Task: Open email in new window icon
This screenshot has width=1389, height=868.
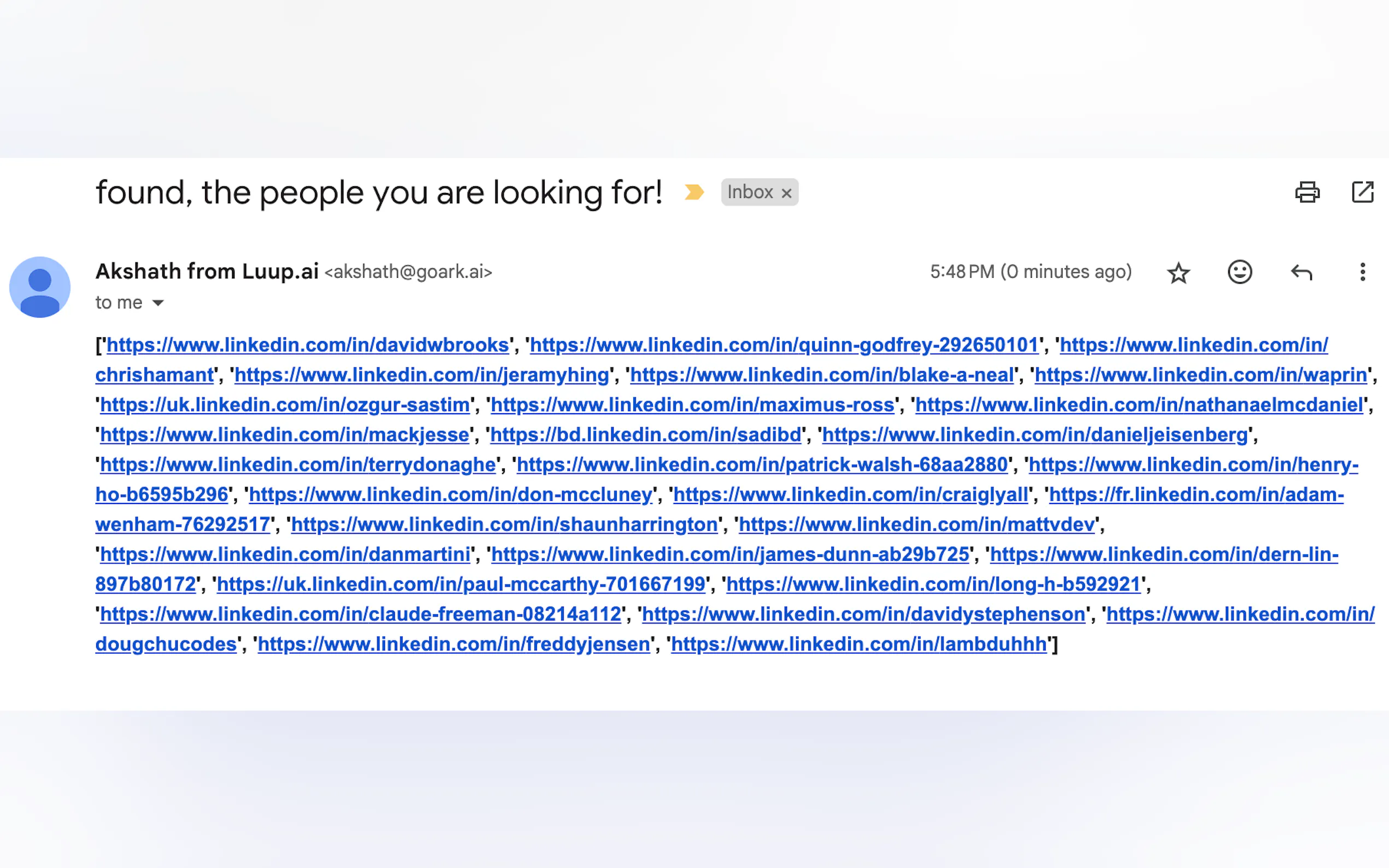Action: 1362,192
